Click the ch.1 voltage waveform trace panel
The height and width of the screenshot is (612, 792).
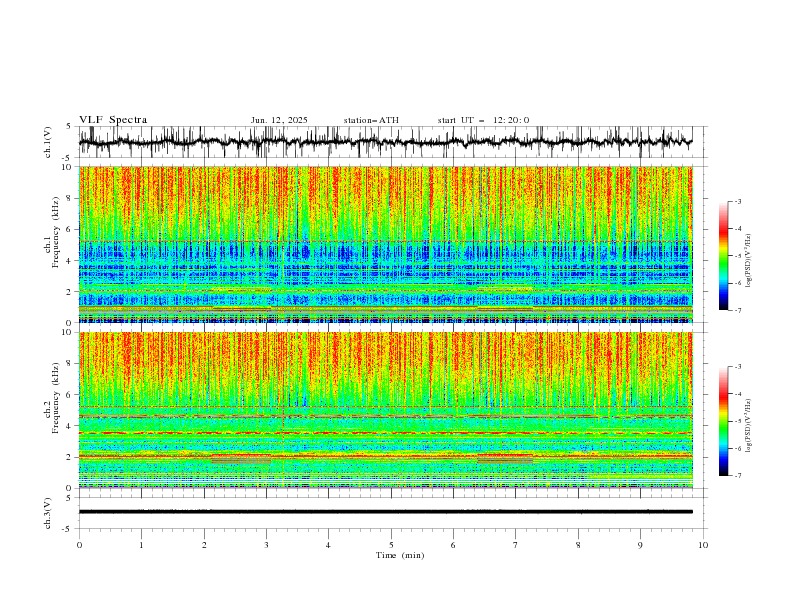point(392,142)
